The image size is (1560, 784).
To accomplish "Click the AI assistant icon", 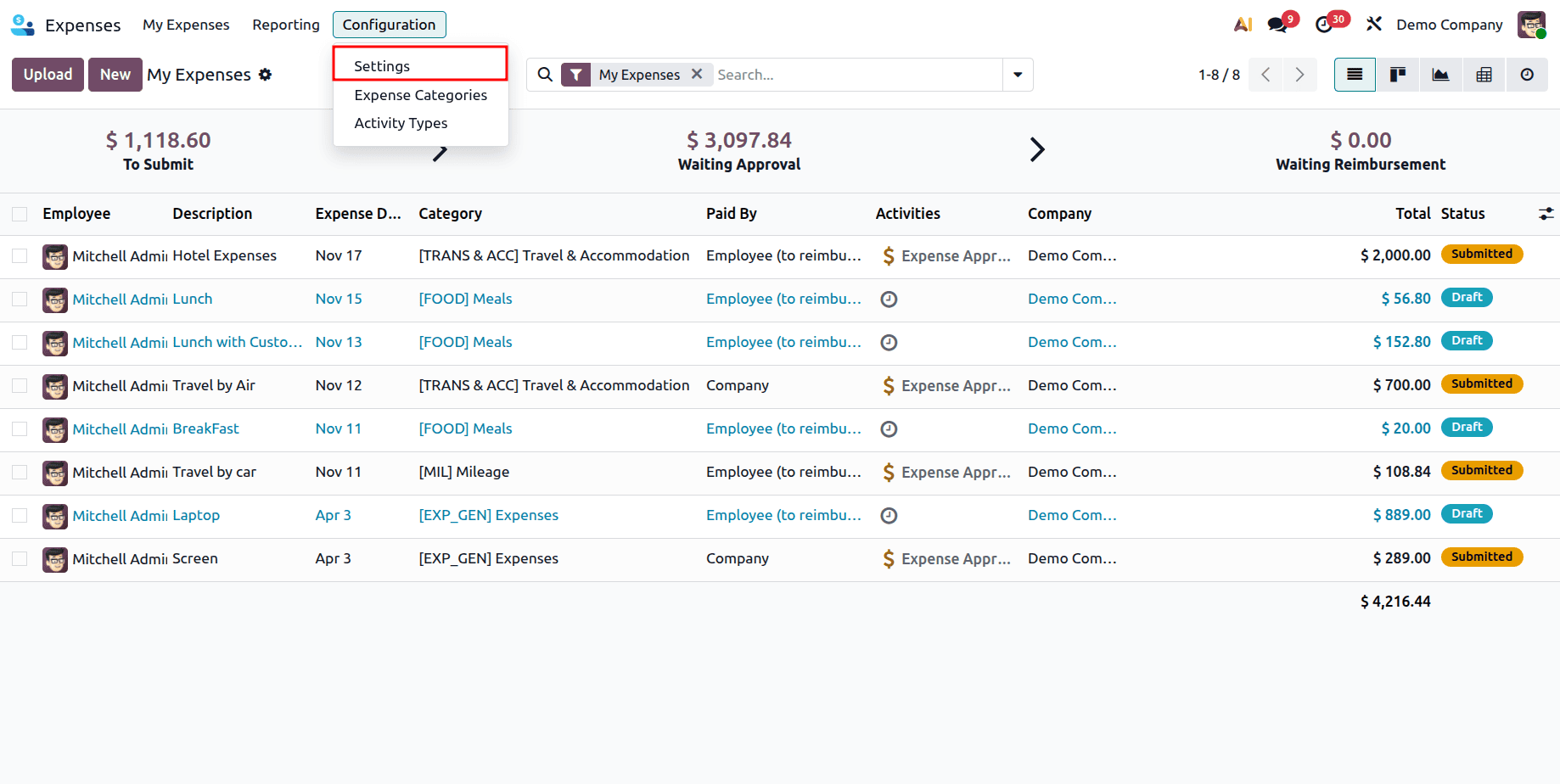I will (1242, 24).
